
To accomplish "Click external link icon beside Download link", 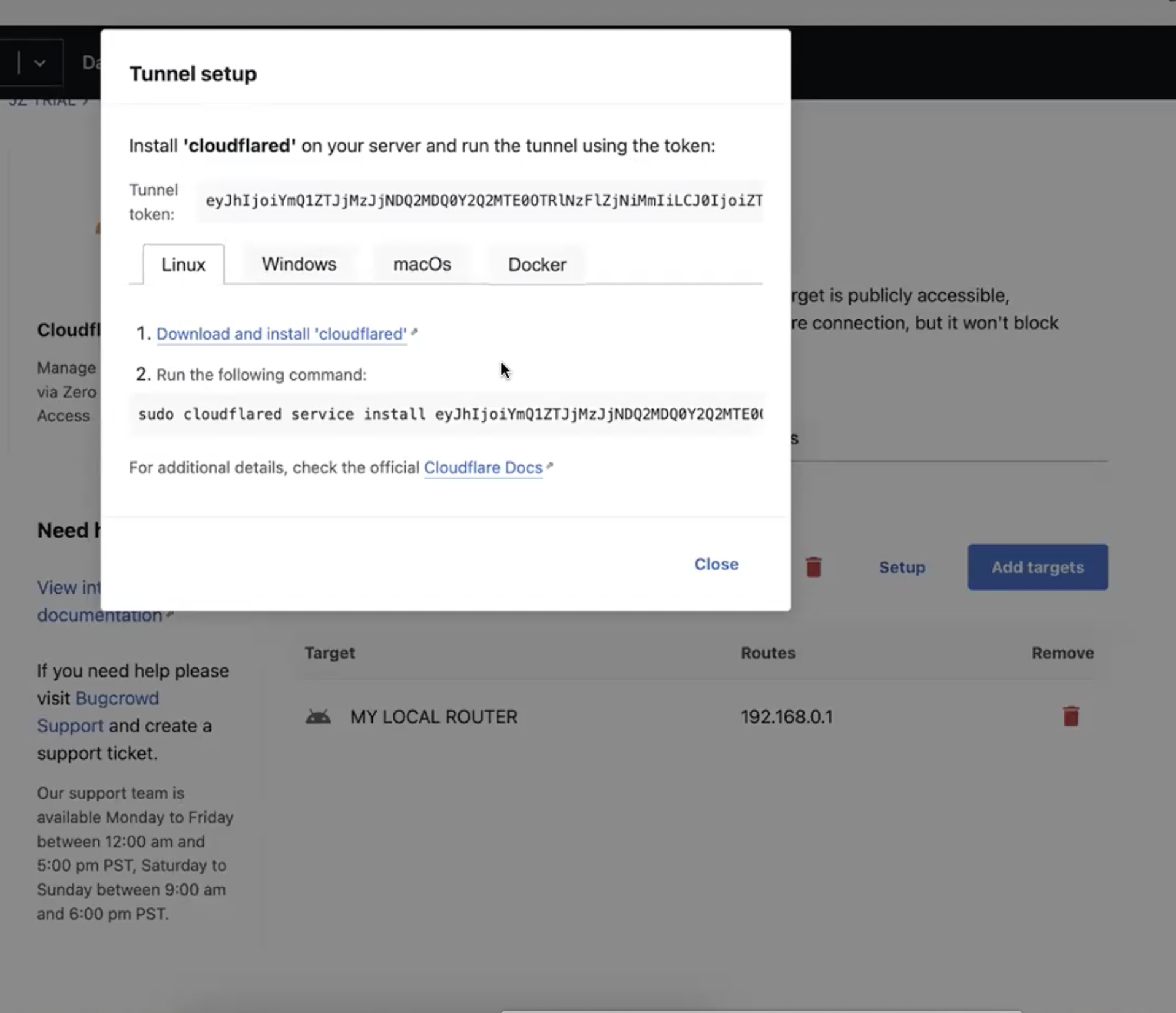I will (x=414, y=332).
